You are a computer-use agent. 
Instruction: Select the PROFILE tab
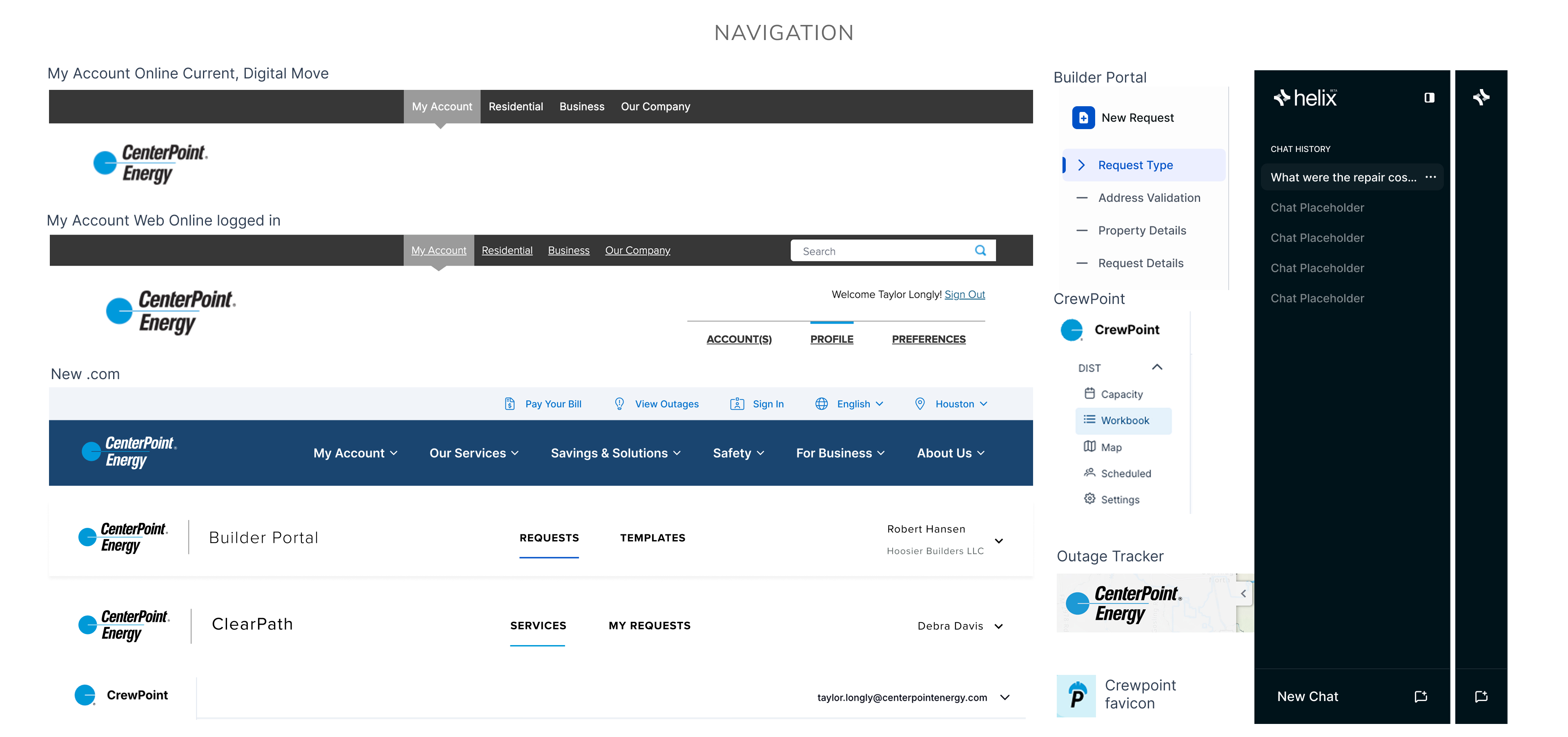pyautogui.click(x=831, y=339)
